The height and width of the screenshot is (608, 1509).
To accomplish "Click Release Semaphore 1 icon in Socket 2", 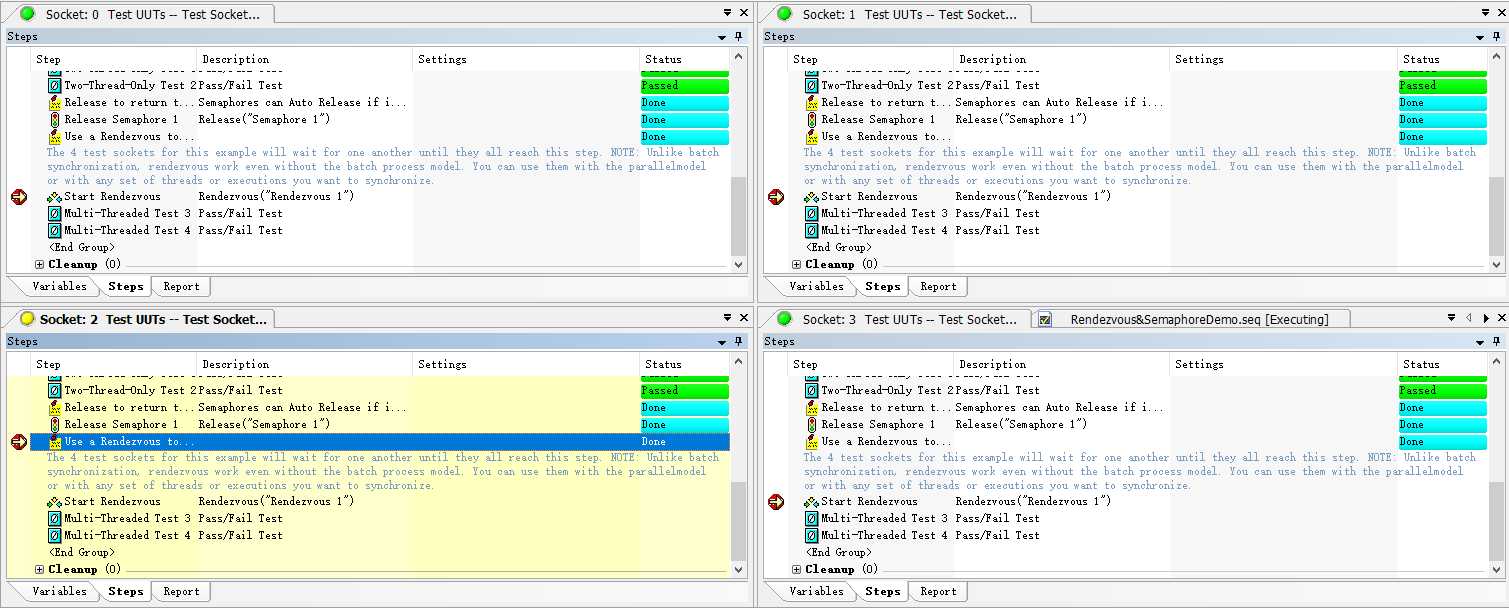I will click(55, 425).
